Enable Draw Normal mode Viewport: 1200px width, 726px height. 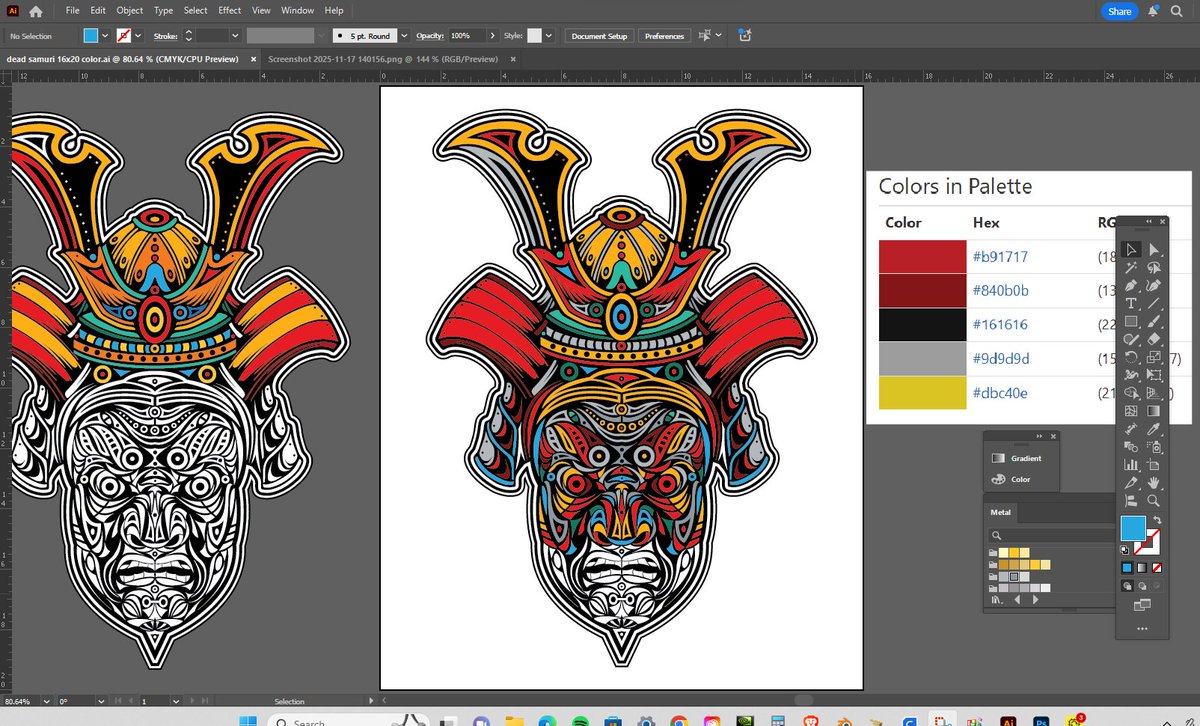tap(1127, 585)
